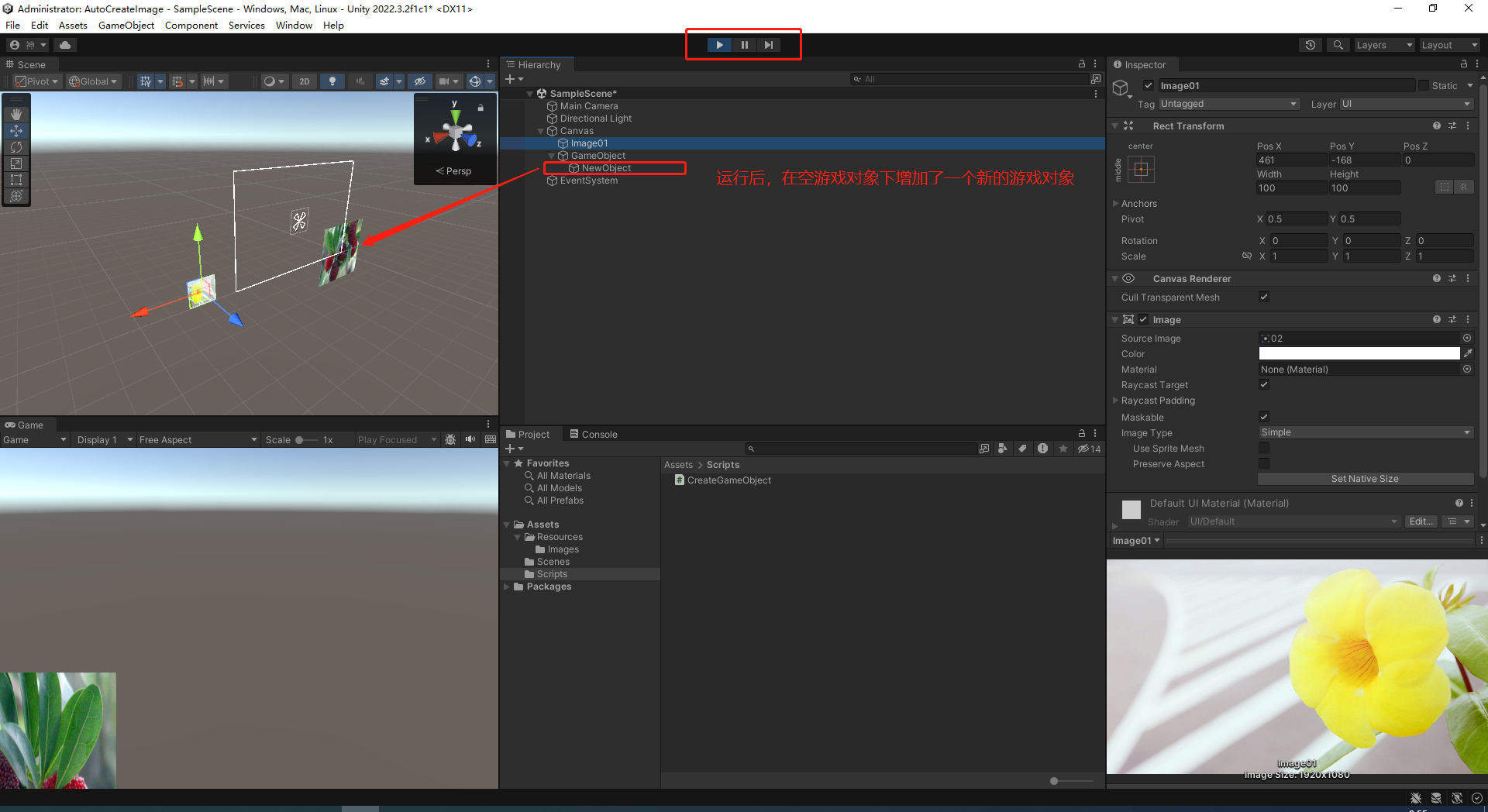1488x812 pixels.
Task: Toggle Image01 active checkbox
Action: 1149,86
